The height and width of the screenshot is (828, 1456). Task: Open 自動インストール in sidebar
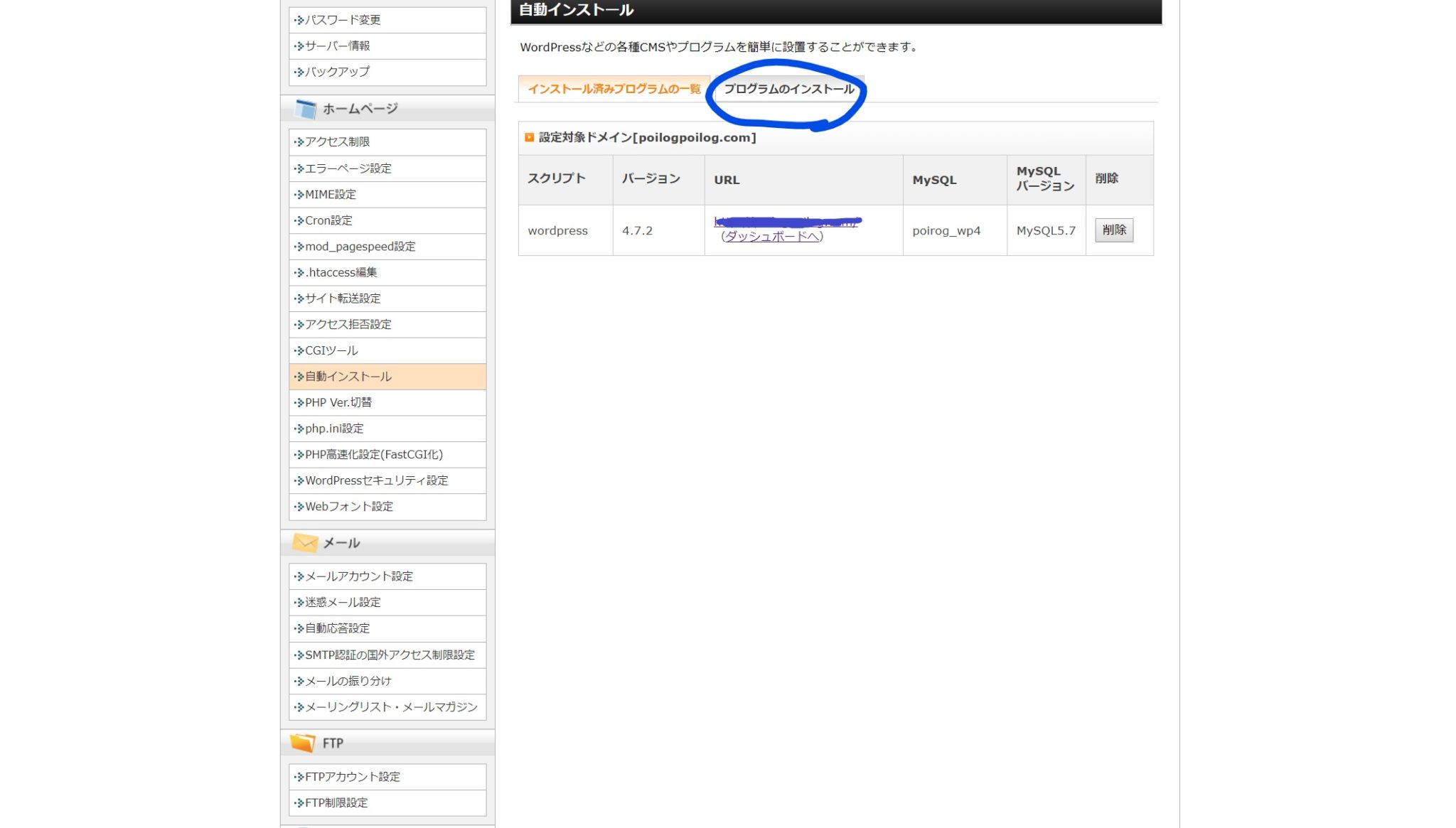[348, 377]
